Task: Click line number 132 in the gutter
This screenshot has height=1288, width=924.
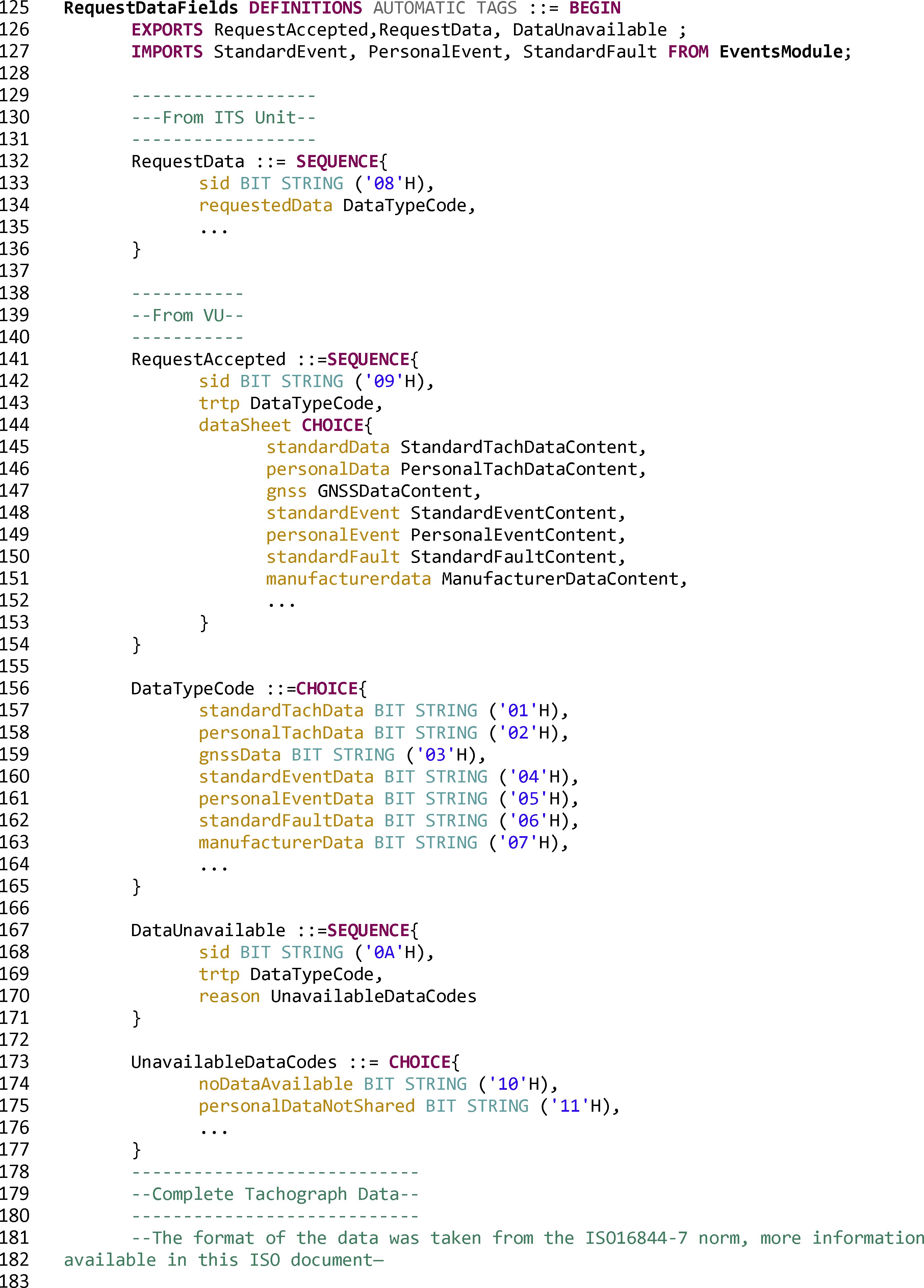Action: point(15,161)
